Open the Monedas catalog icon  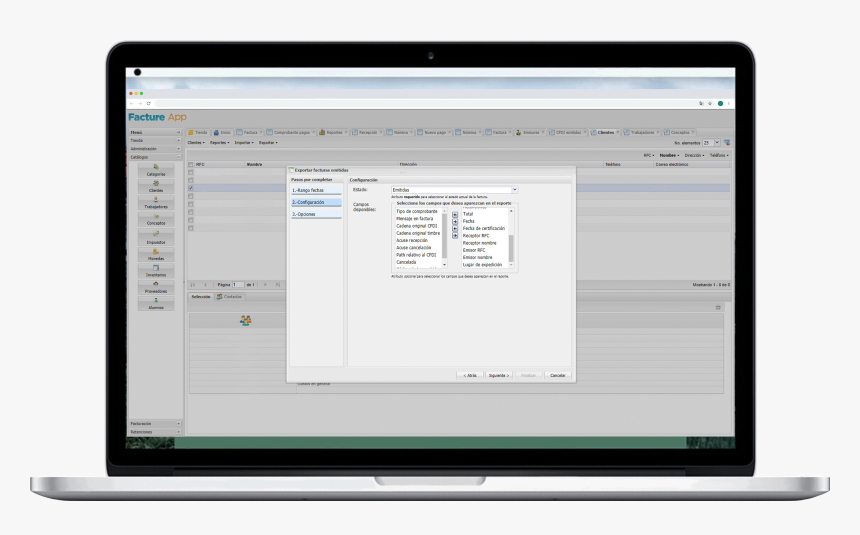click(156, 254)
